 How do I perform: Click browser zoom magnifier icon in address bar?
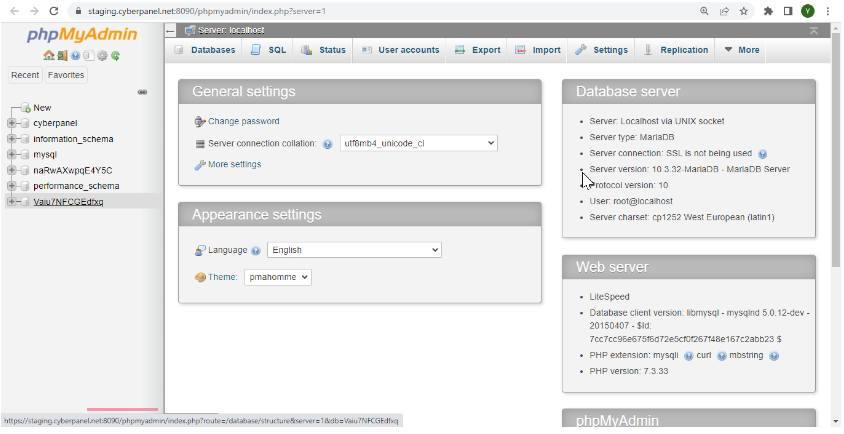(704, 11)
